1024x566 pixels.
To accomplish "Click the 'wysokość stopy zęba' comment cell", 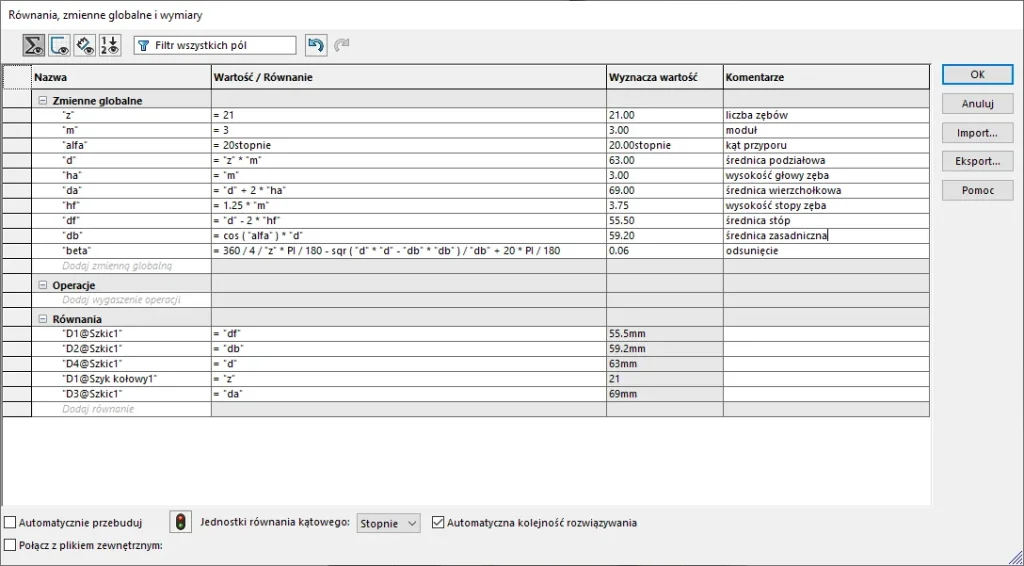I will (x=826, y=206).
